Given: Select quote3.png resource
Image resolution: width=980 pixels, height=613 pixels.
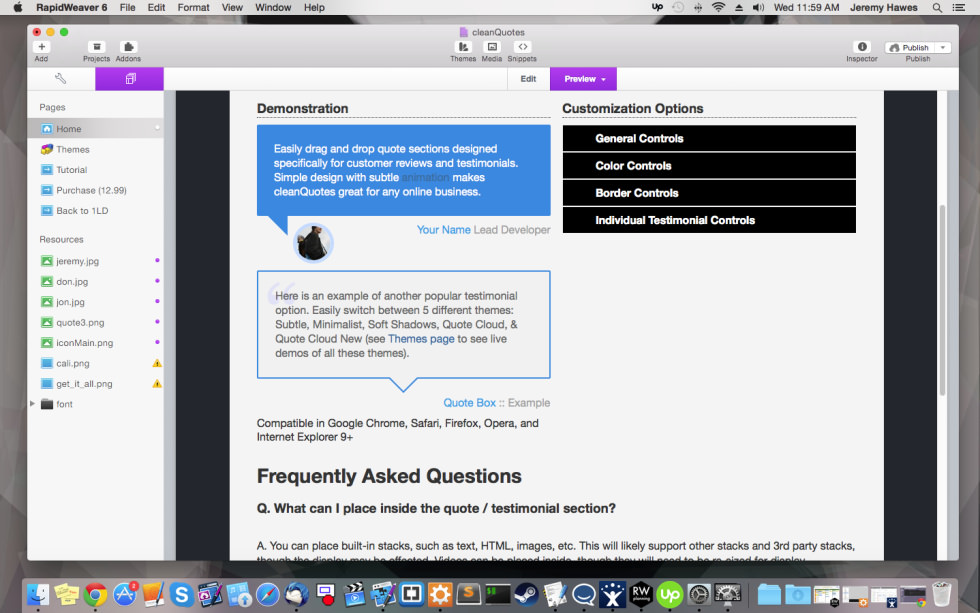Looking at the screenshot, I should 95,322.
